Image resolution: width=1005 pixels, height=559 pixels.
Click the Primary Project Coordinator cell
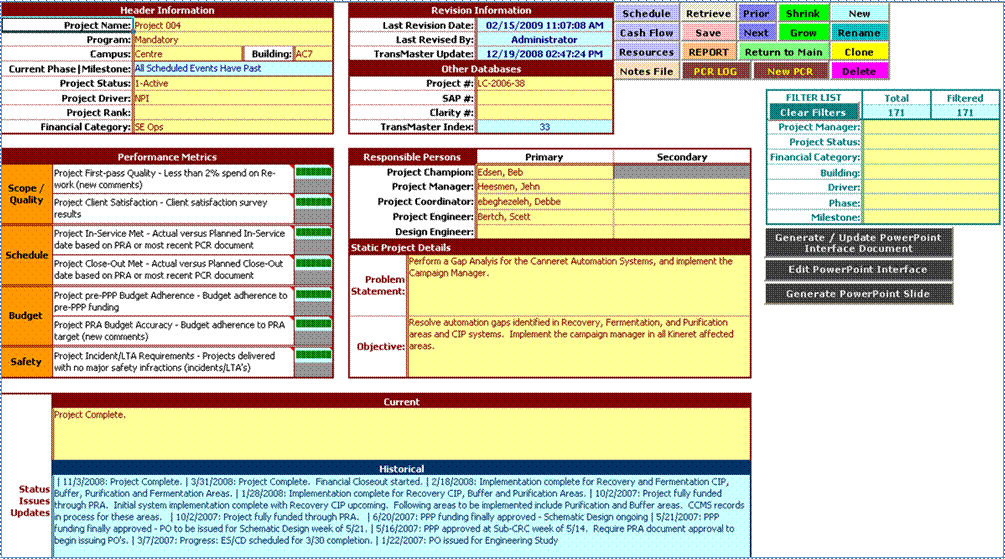tap(545, 201)
